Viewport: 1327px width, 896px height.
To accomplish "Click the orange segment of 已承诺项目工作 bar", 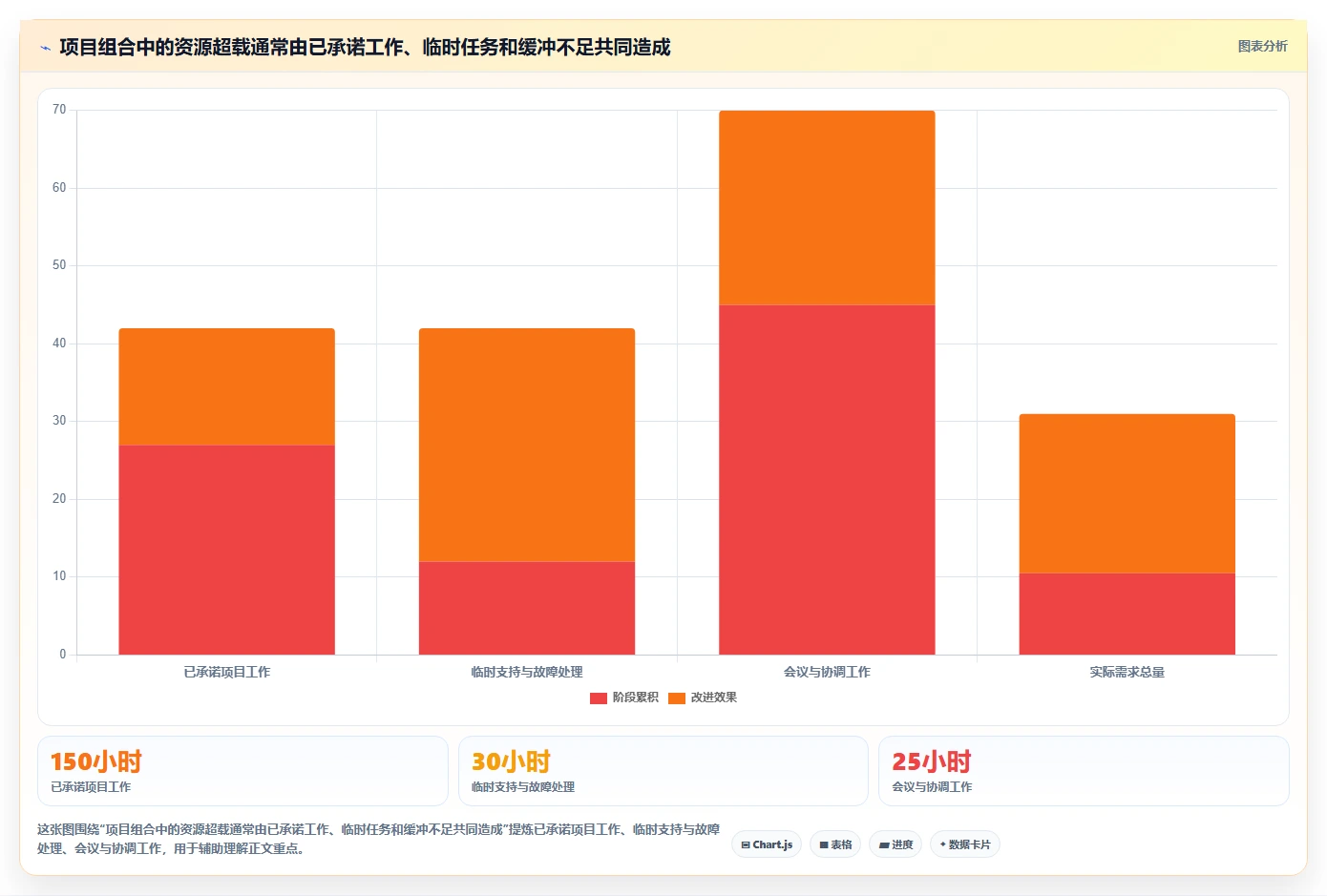I will click(x=226, y=386).
